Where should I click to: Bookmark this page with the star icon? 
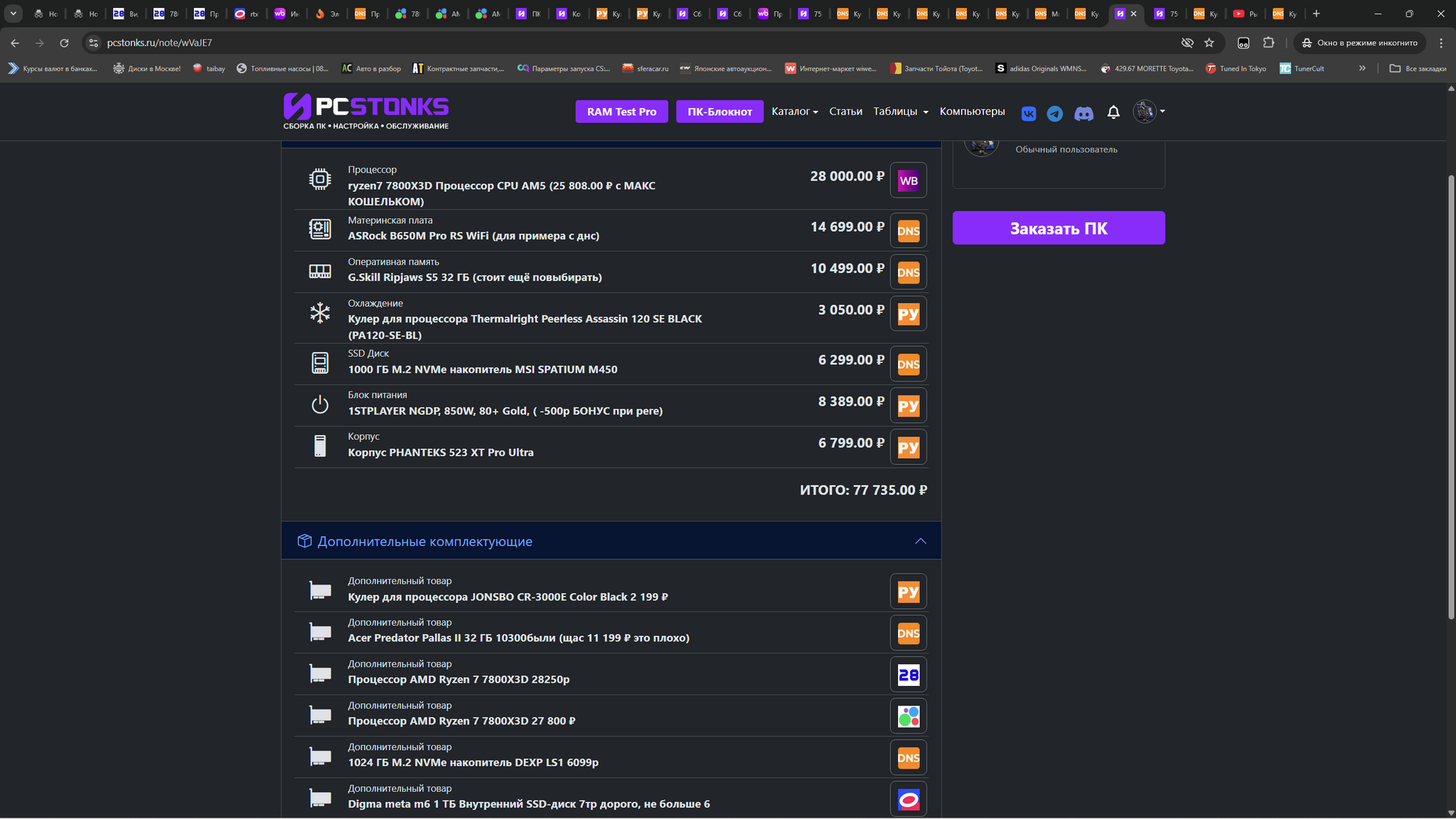tap(1209, 43)
